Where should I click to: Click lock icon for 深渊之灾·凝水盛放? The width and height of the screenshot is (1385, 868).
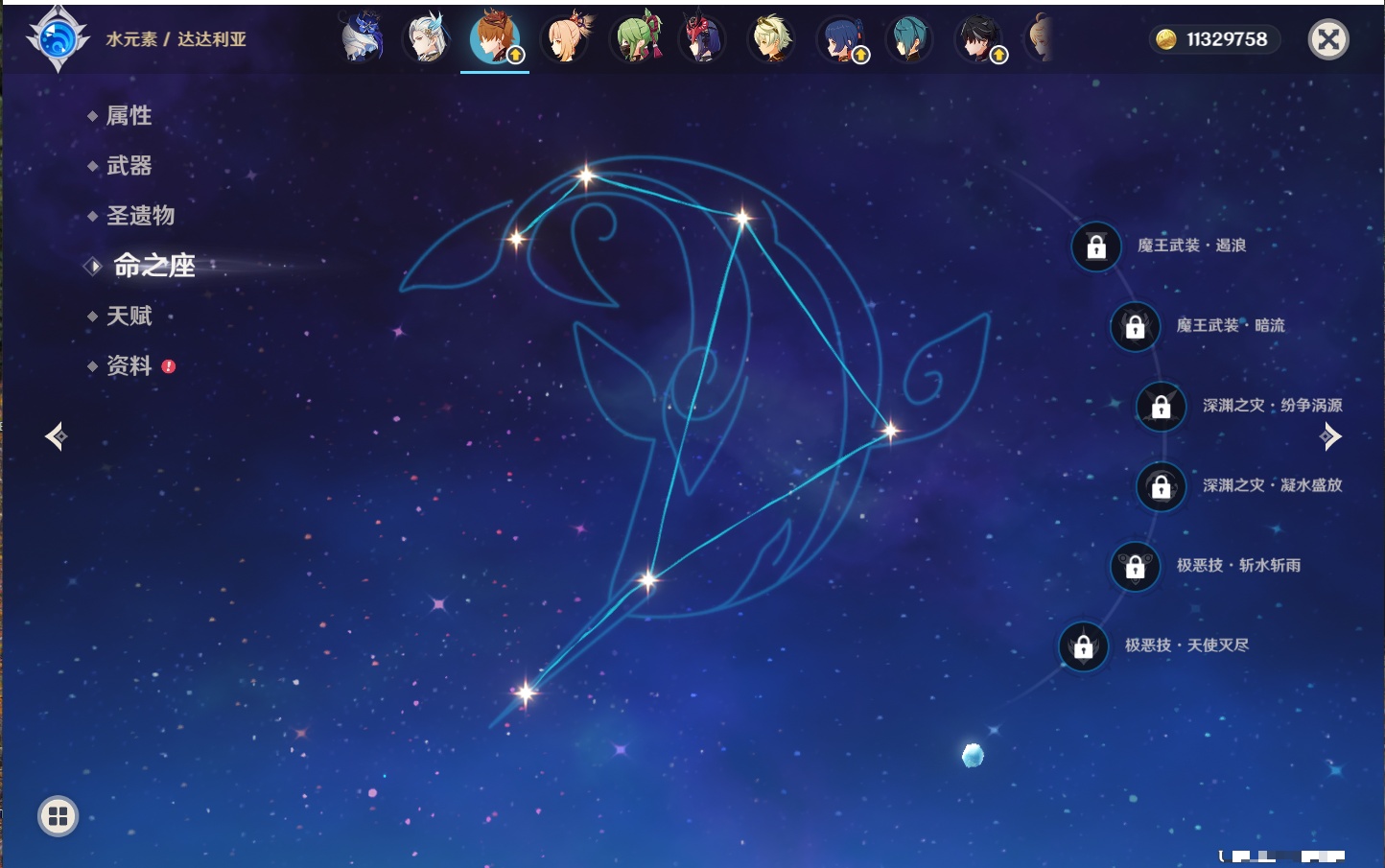pyautogui.click(x=1162, y=486)
